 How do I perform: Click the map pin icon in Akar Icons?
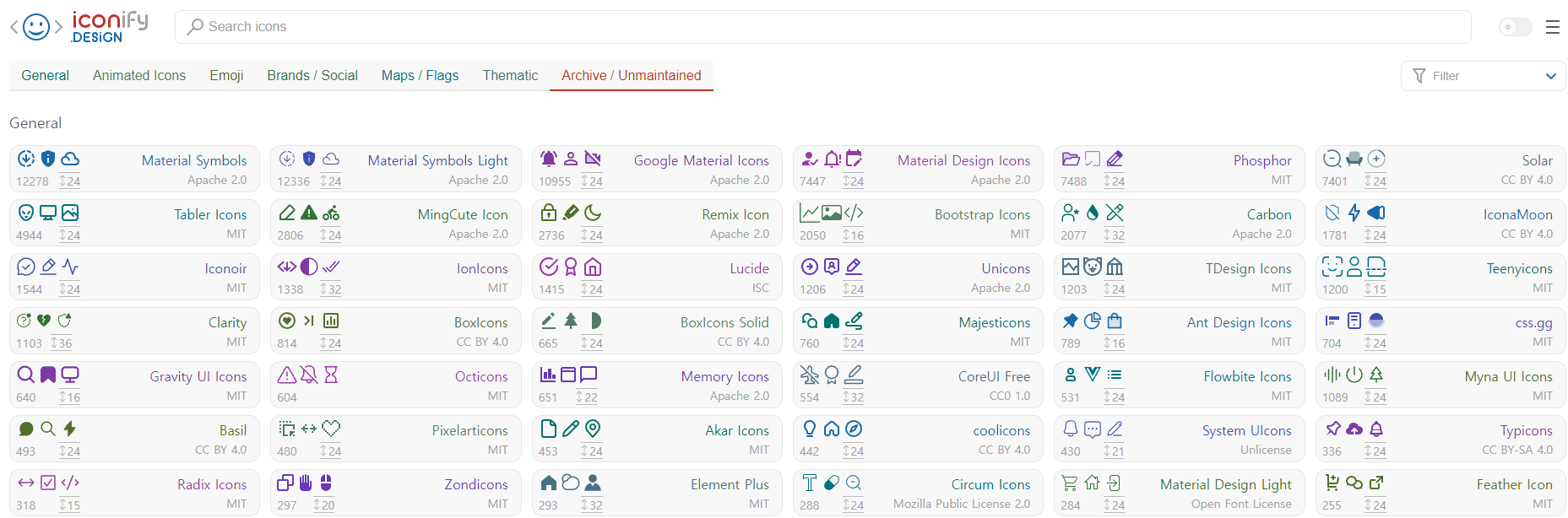[x=593, y=429]
